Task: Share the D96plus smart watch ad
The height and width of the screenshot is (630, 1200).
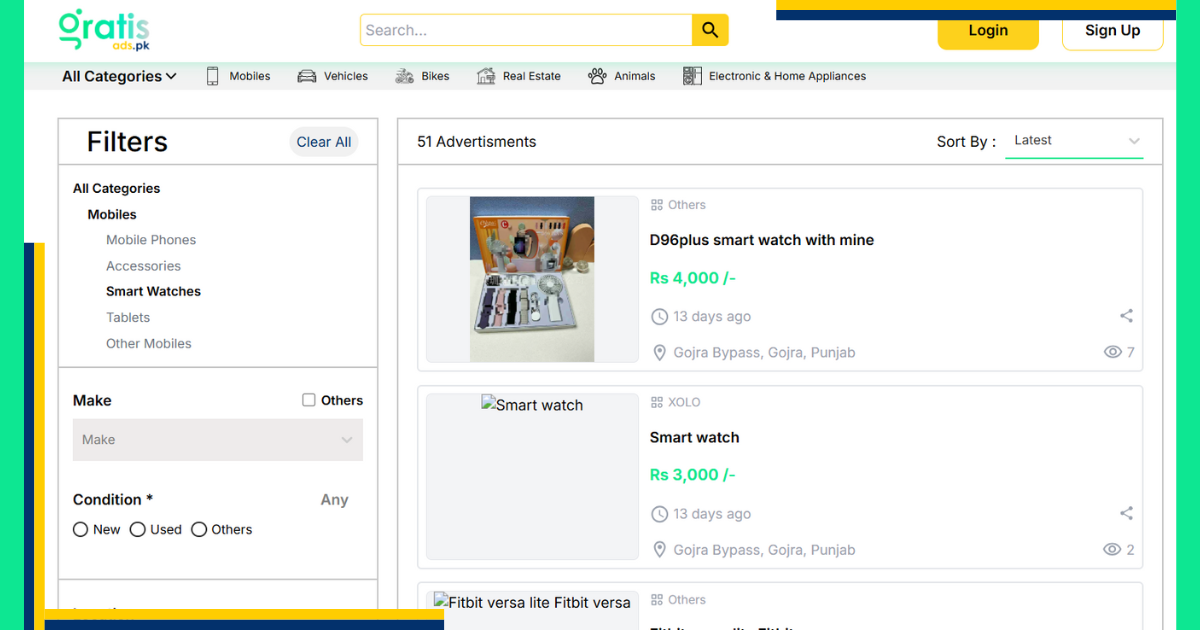Action: coord(1126,316)
